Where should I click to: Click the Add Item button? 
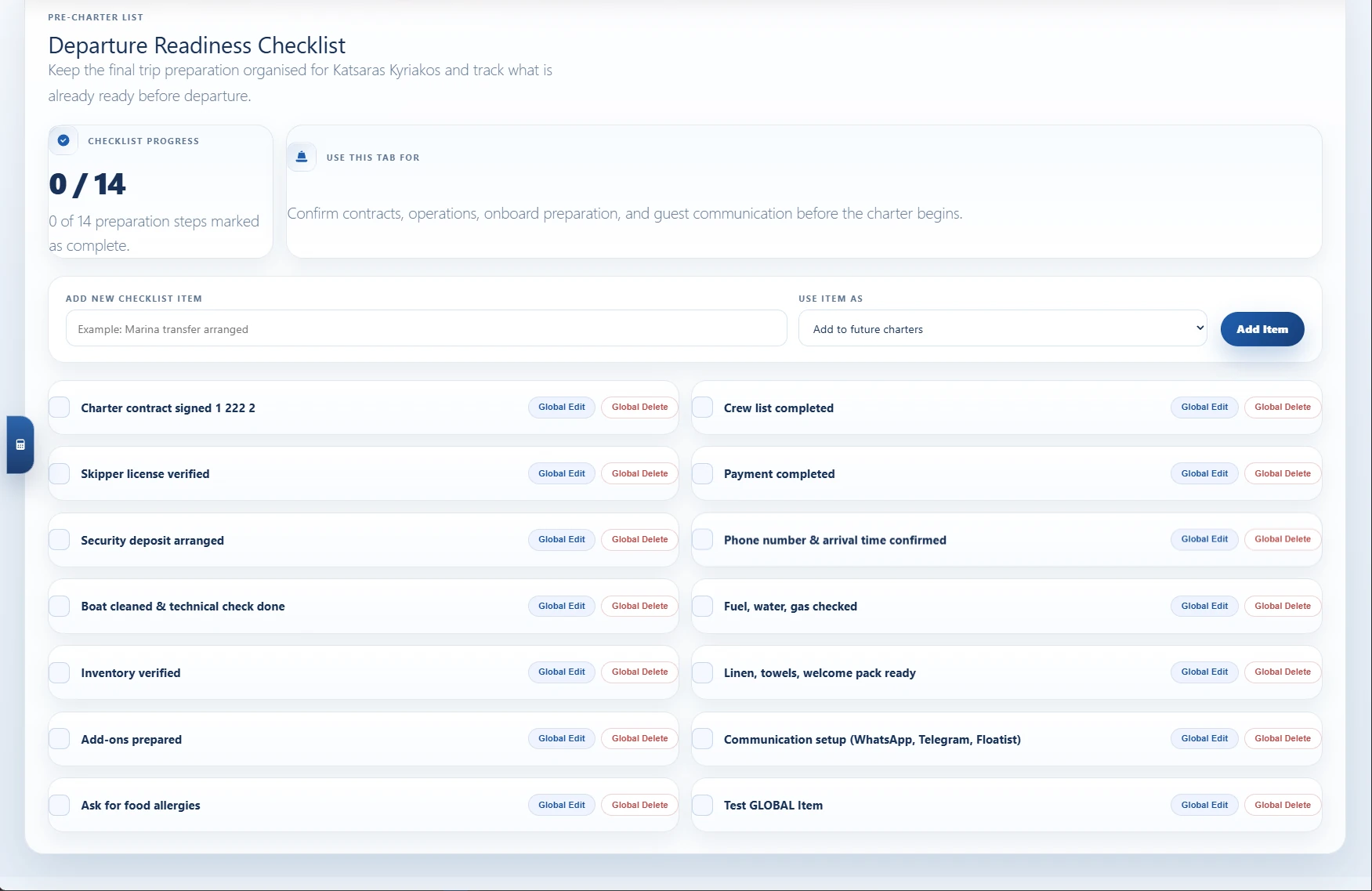tap(1262, 329)
